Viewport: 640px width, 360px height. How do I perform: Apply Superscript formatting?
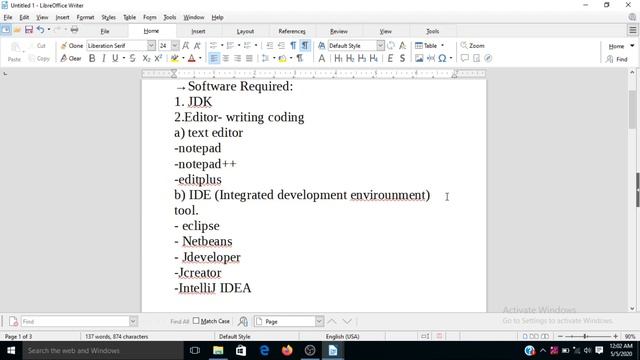pos(158,58)
